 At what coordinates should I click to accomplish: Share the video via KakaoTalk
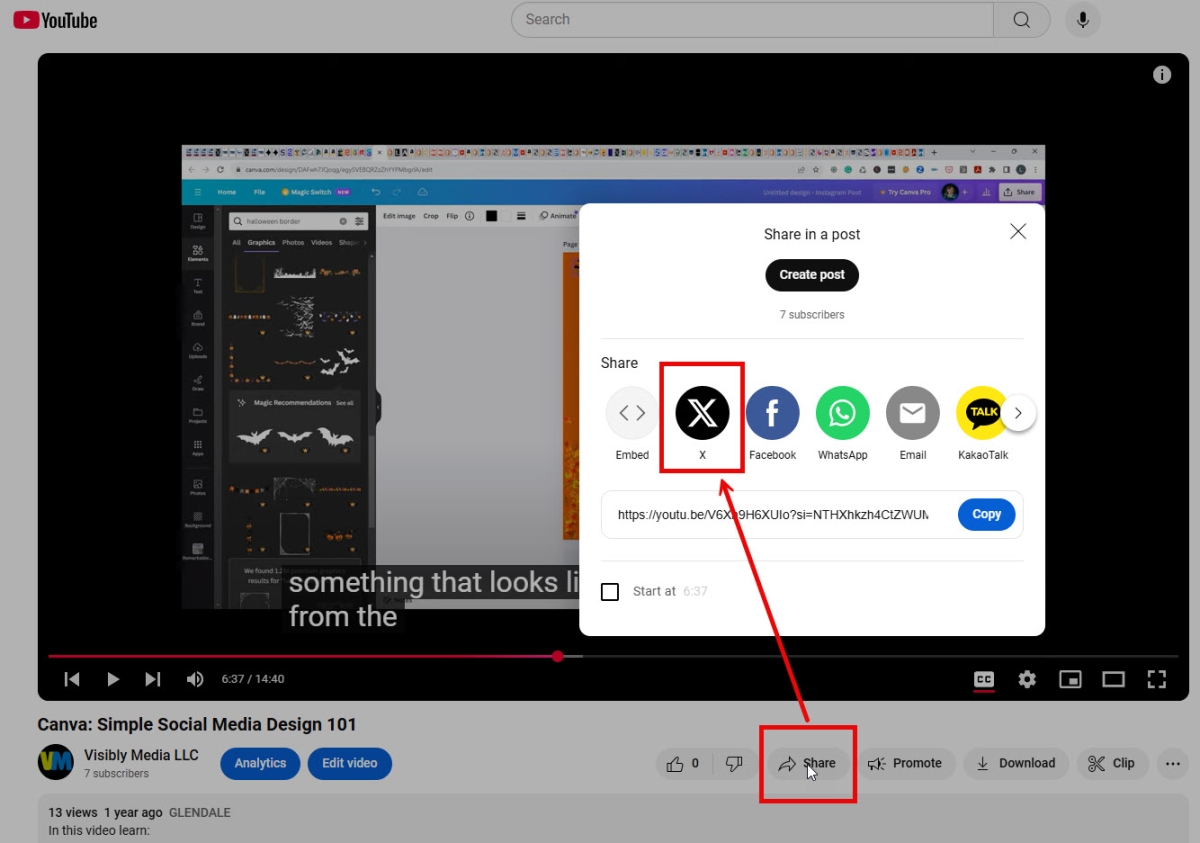pos(983,424)
